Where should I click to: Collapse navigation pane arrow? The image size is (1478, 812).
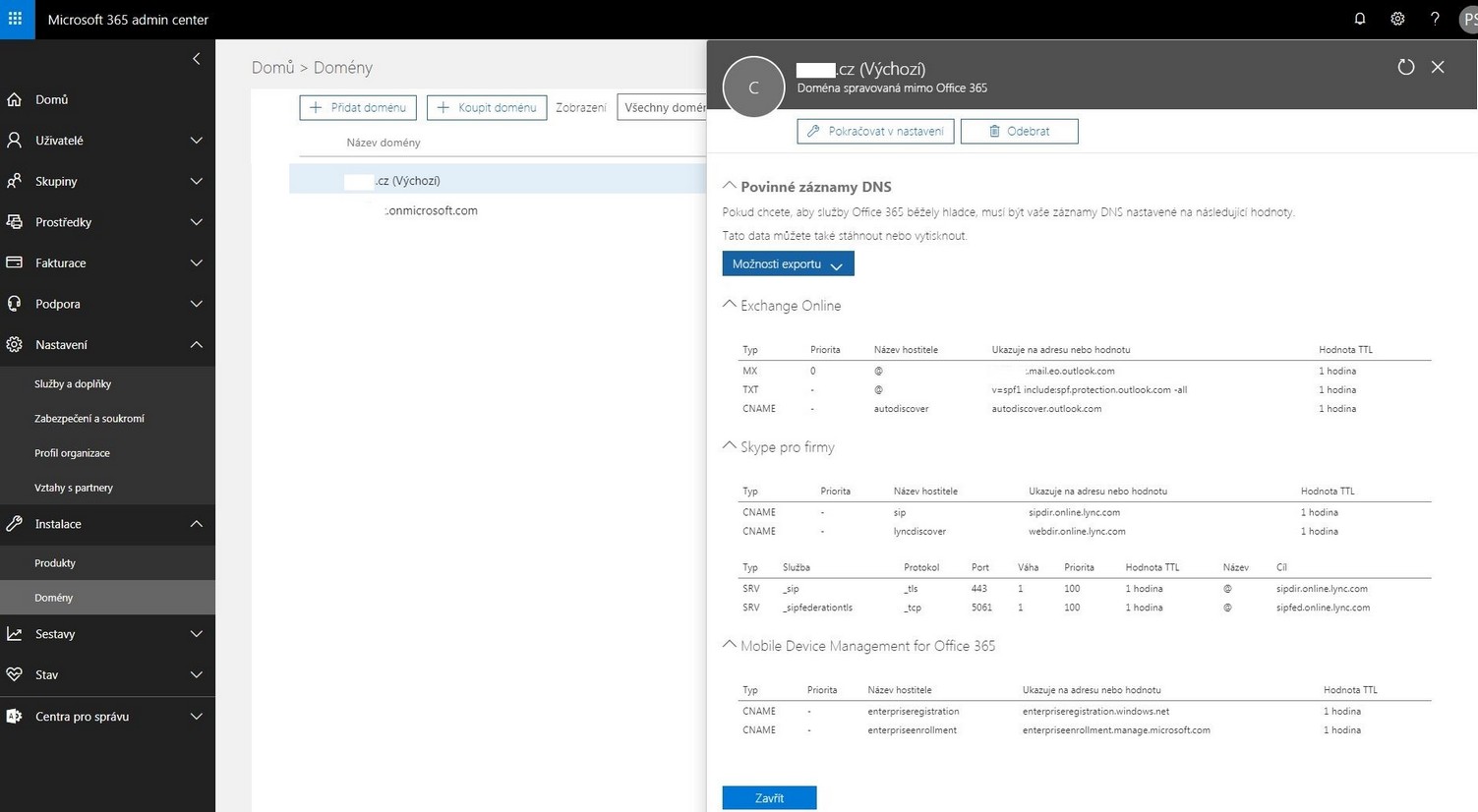click(197, 59)
